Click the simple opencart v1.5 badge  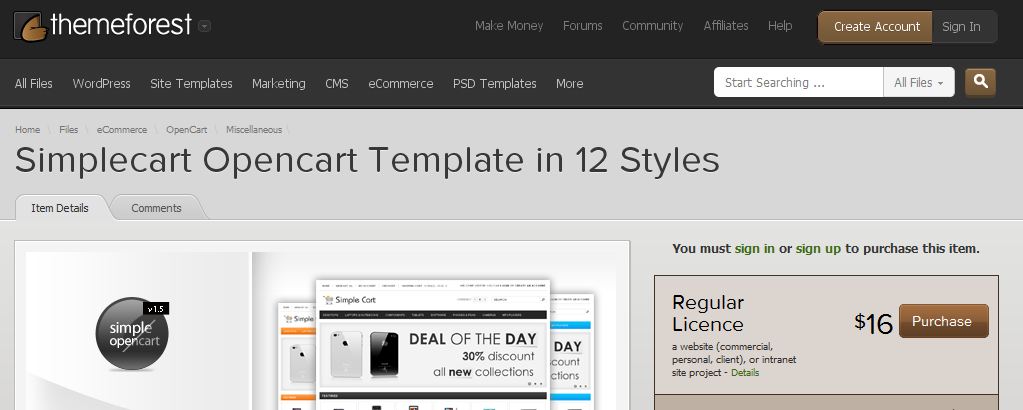coord(132,335)
